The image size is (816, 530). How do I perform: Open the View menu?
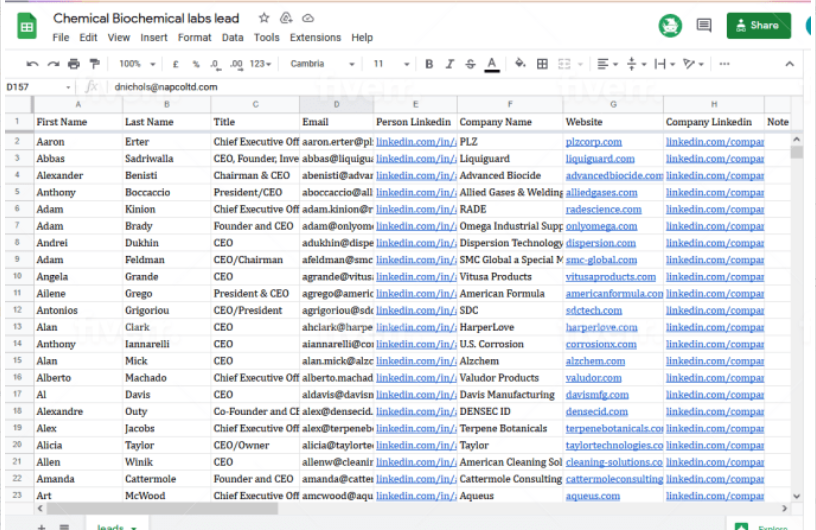(x=119, y=37)
